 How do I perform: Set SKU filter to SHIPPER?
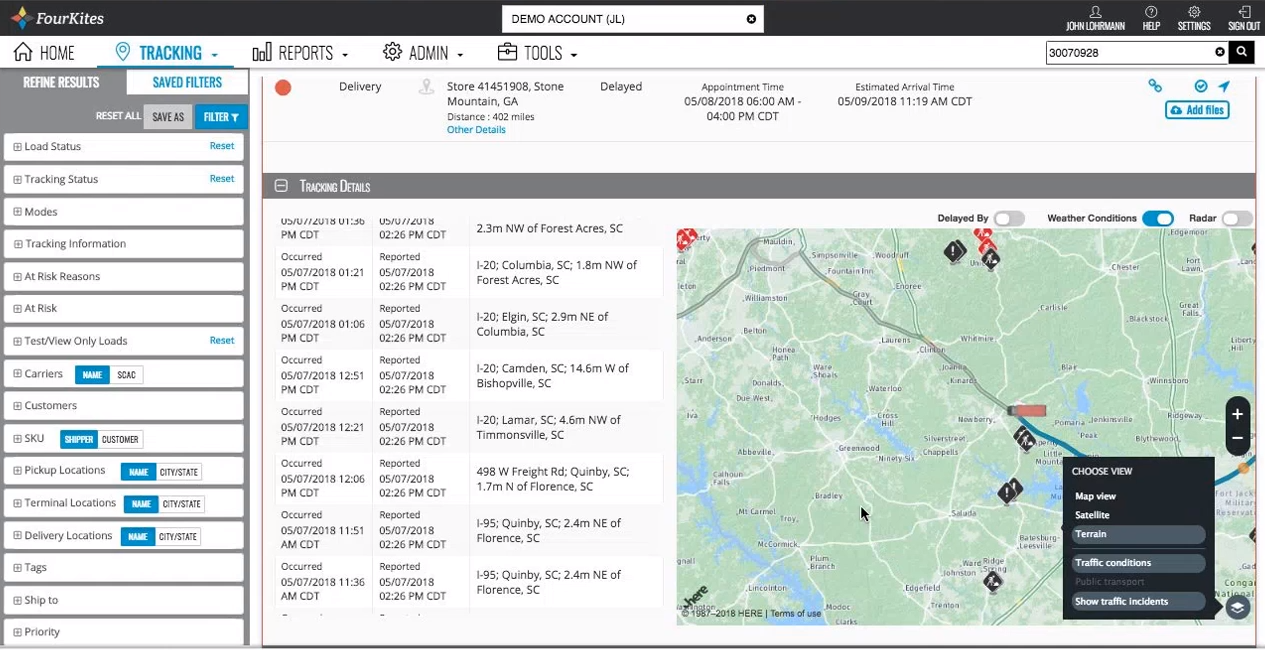[x=78, y=440]
